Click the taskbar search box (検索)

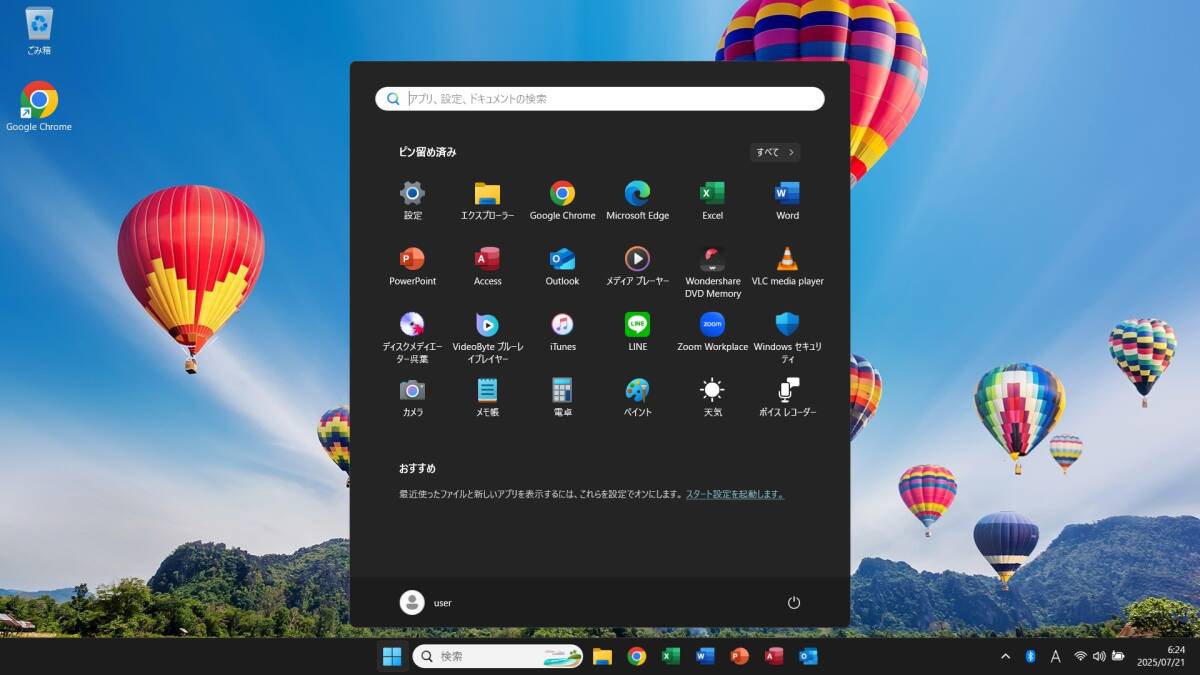498,656
